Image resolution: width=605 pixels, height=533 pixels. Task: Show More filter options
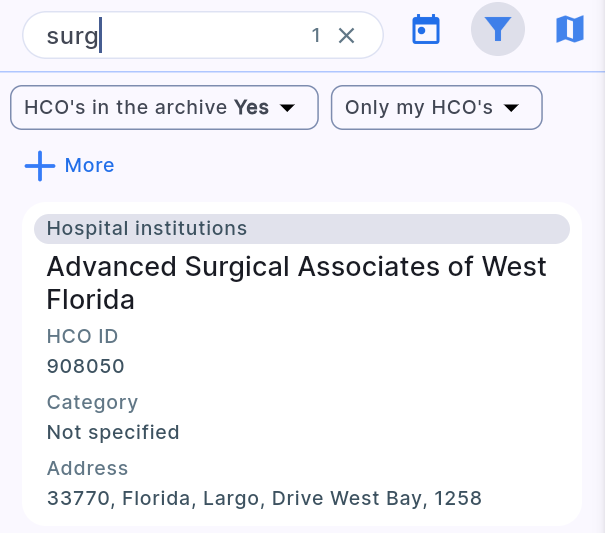(89, 166)
